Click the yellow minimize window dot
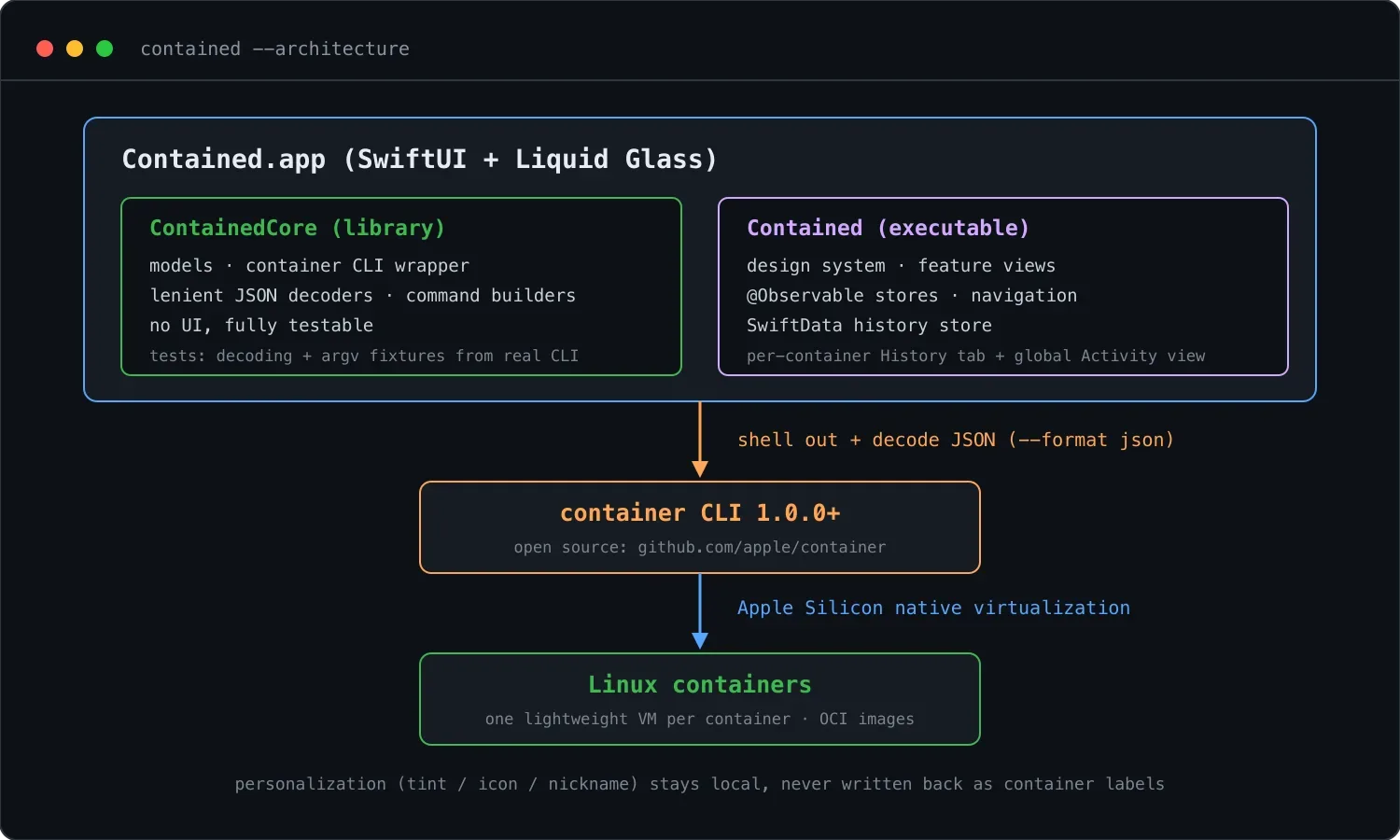Image resolution: width=1400 pixels, height=840 pixels. point(75,49)
